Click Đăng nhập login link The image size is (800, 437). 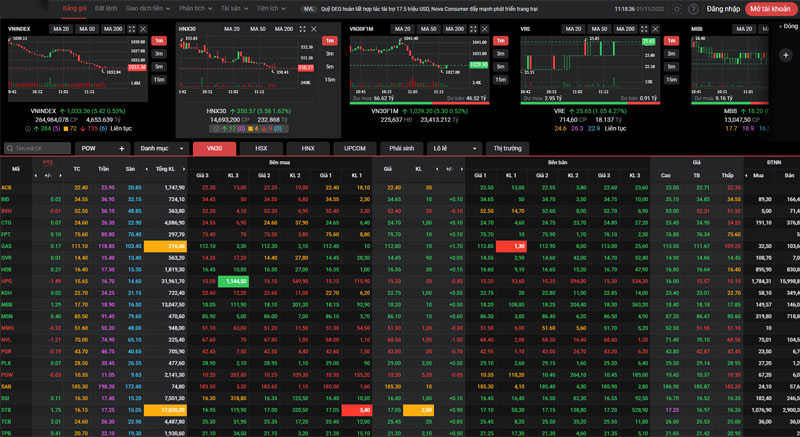(723, 9)
